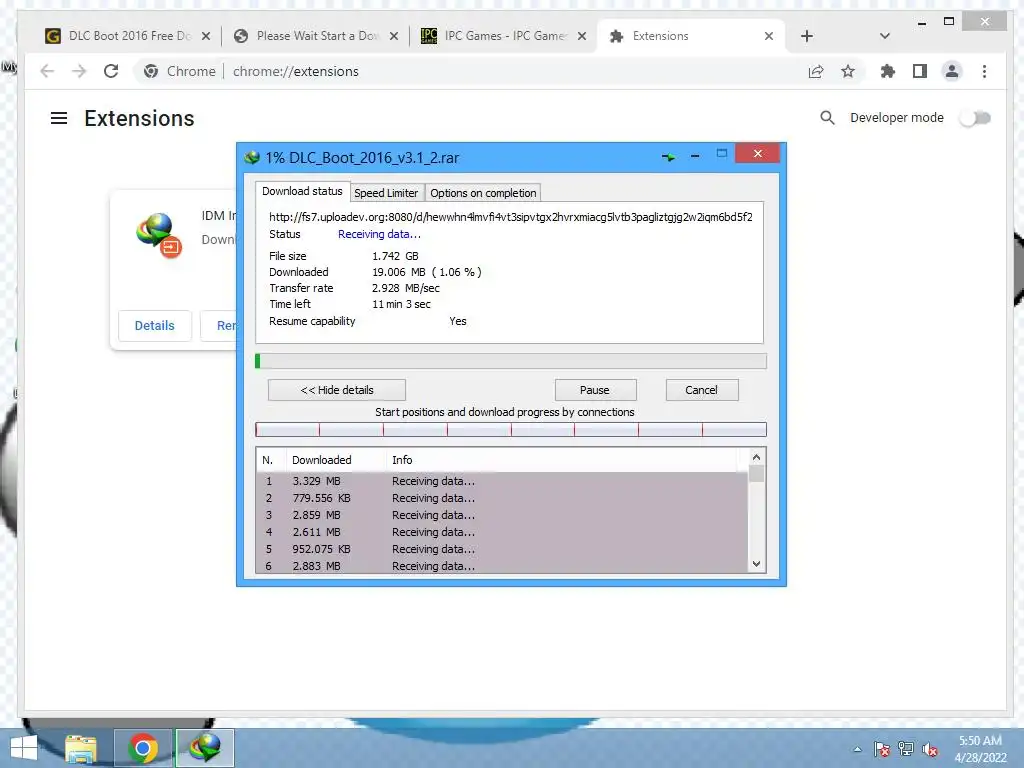Select connection 2 row with 779.556 KB
The image size is (1024, 768).
(502, 498)
